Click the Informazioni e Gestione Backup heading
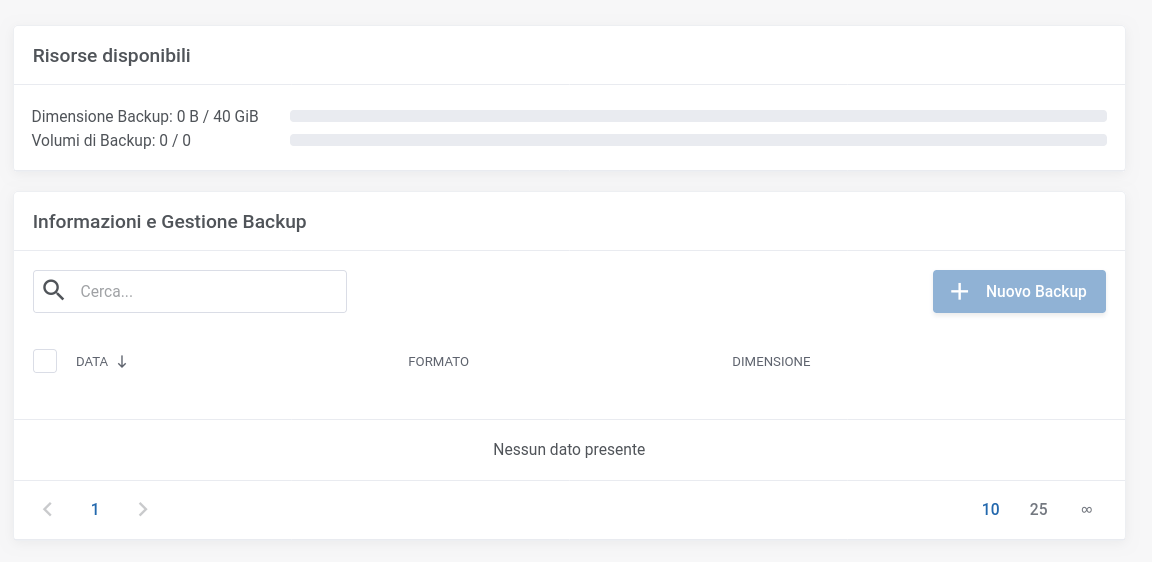 point(170,222)
